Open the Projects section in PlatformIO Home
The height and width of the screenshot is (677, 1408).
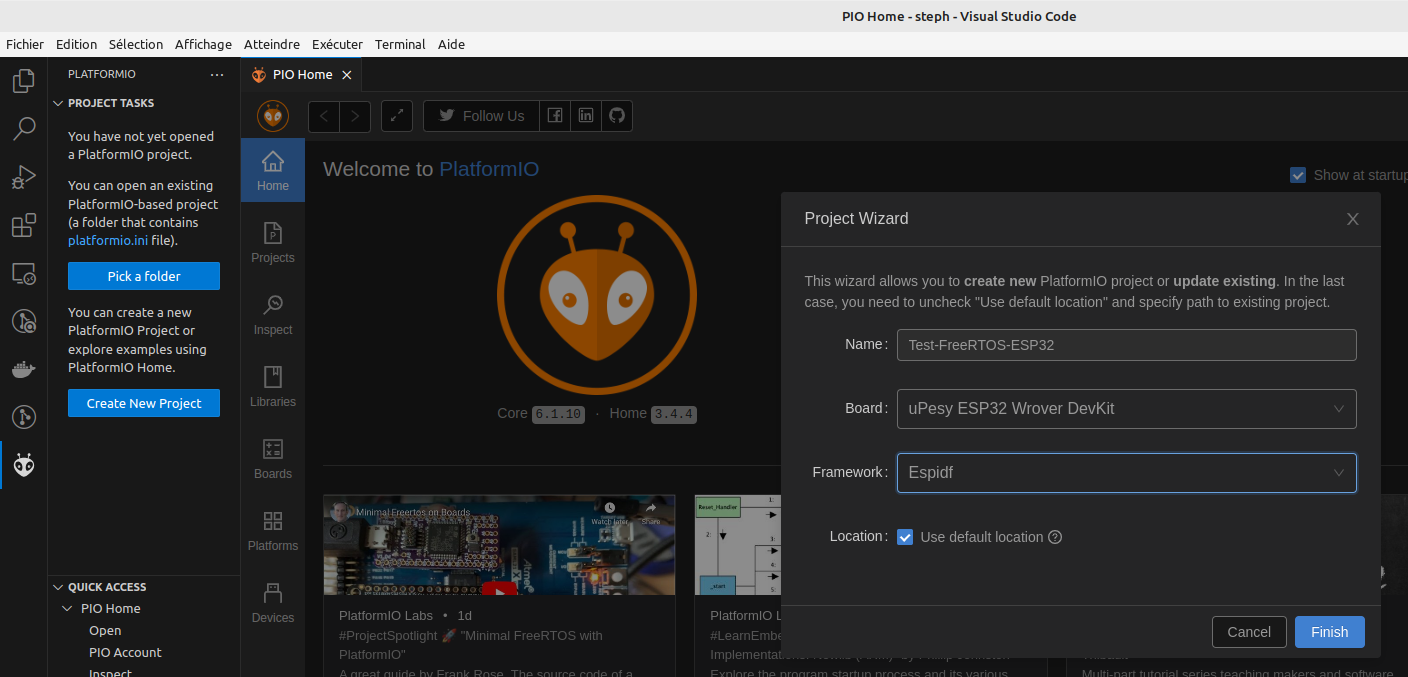click(x=272, y=240)
